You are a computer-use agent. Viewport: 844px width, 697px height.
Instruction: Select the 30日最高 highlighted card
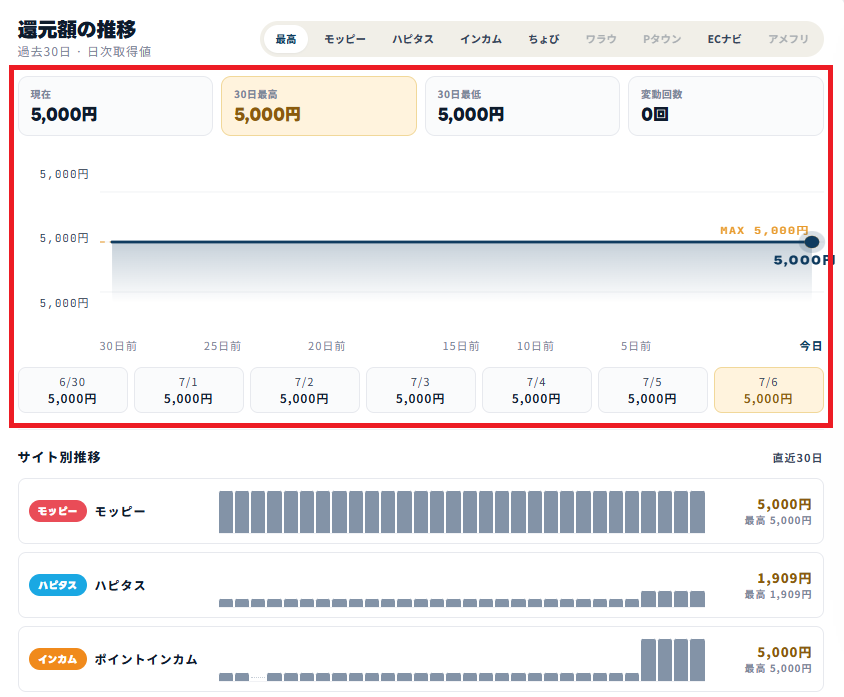319,106
